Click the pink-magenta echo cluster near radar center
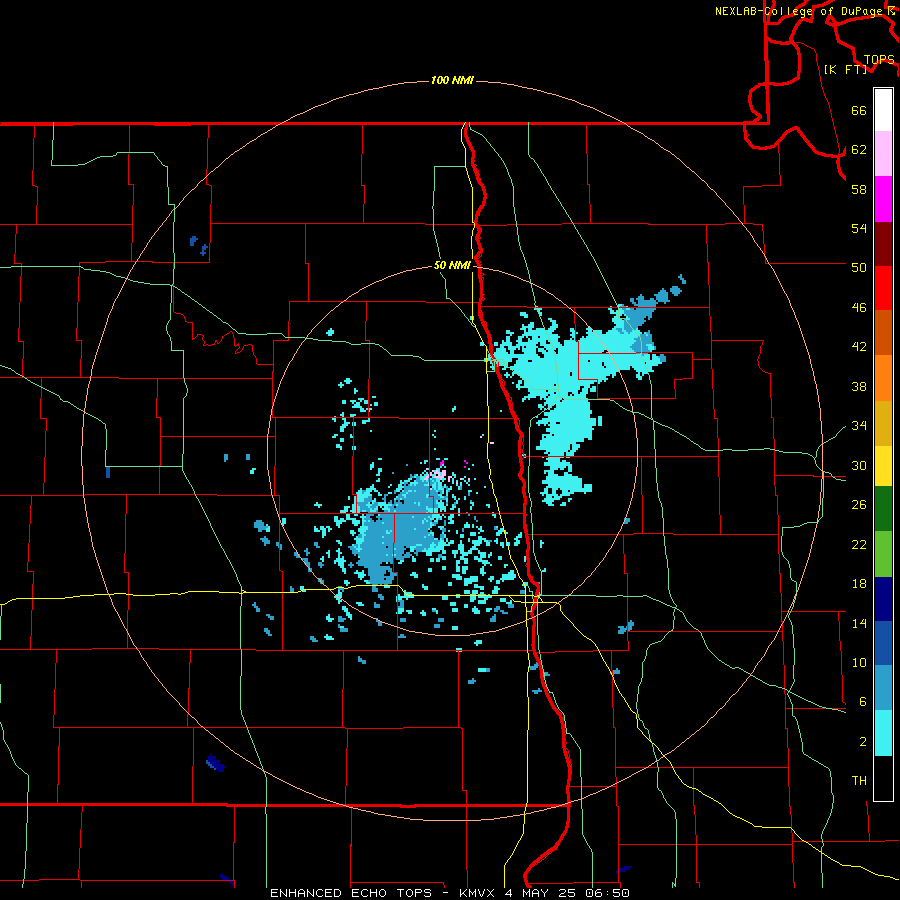The height and width of the screenshot is (900, 900). (x=439, y=473)
